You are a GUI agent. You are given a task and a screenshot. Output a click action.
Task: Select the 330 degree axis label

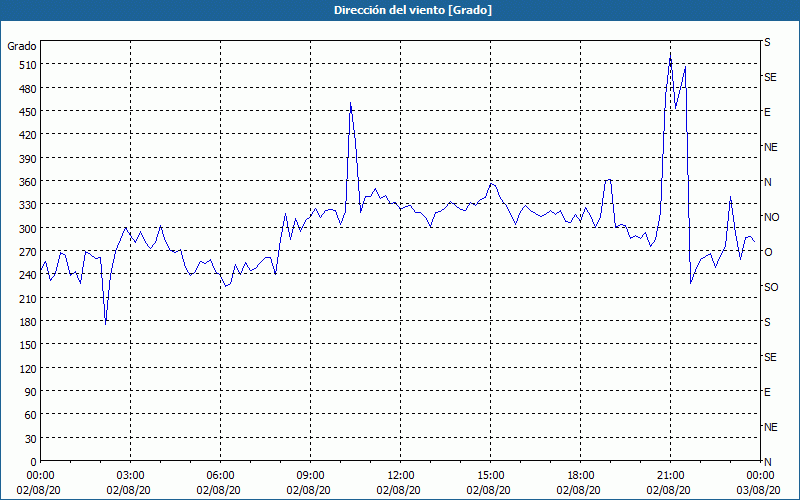click(x=28, y=205)
